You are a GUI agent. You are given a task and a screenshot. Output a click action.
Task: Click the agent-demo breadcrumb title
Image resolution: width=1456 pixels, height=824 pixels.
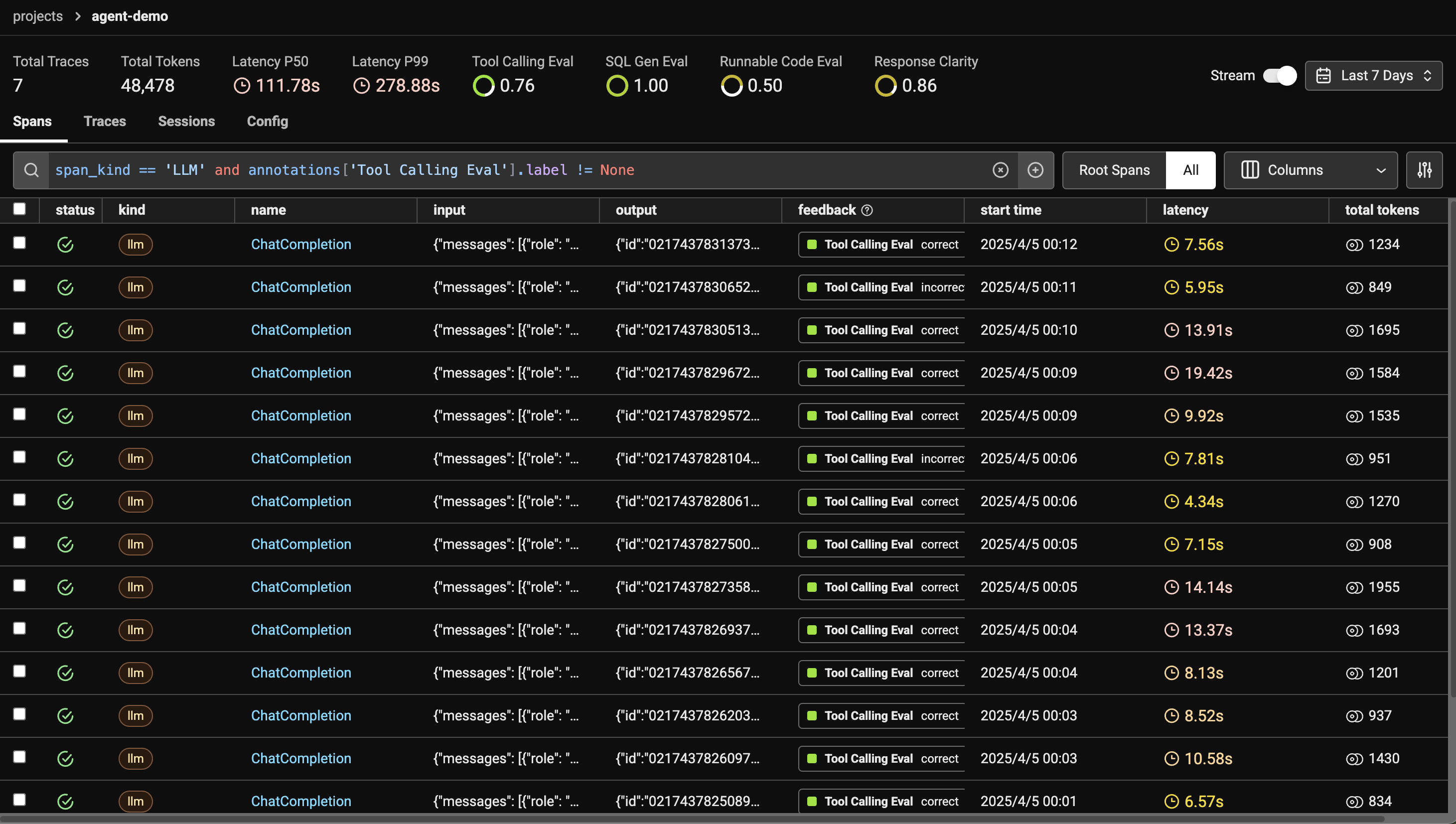(x=130, y=16)
